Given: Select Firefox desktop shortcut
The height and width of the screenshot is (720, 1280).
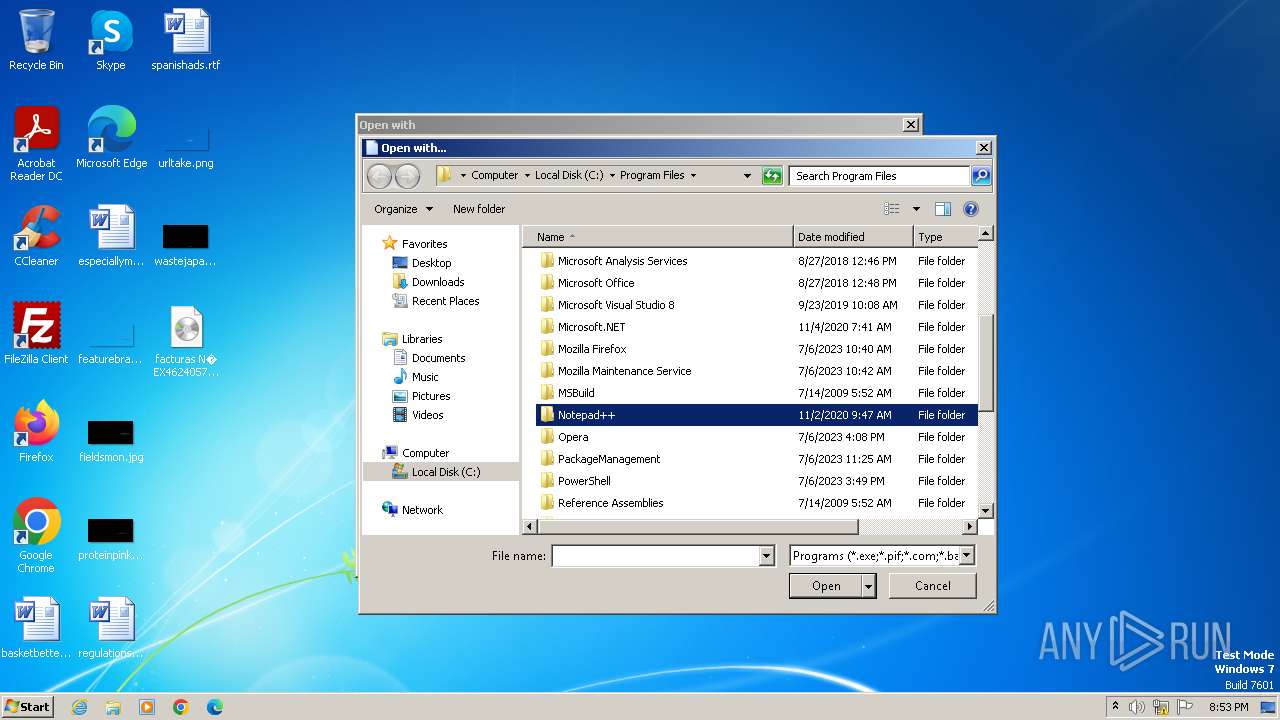Looking at the screenshot, I should pos(36,432).
